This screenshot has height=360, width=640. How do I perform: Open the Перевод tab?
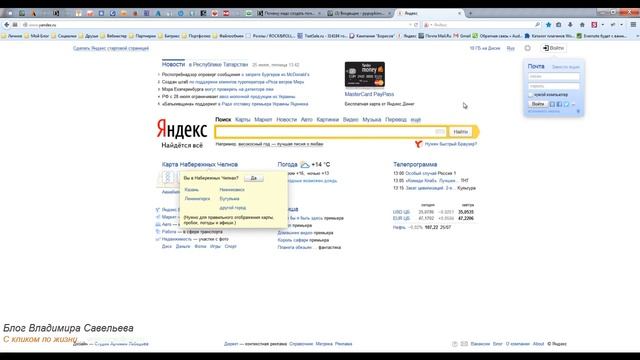(x=396, y=120)
